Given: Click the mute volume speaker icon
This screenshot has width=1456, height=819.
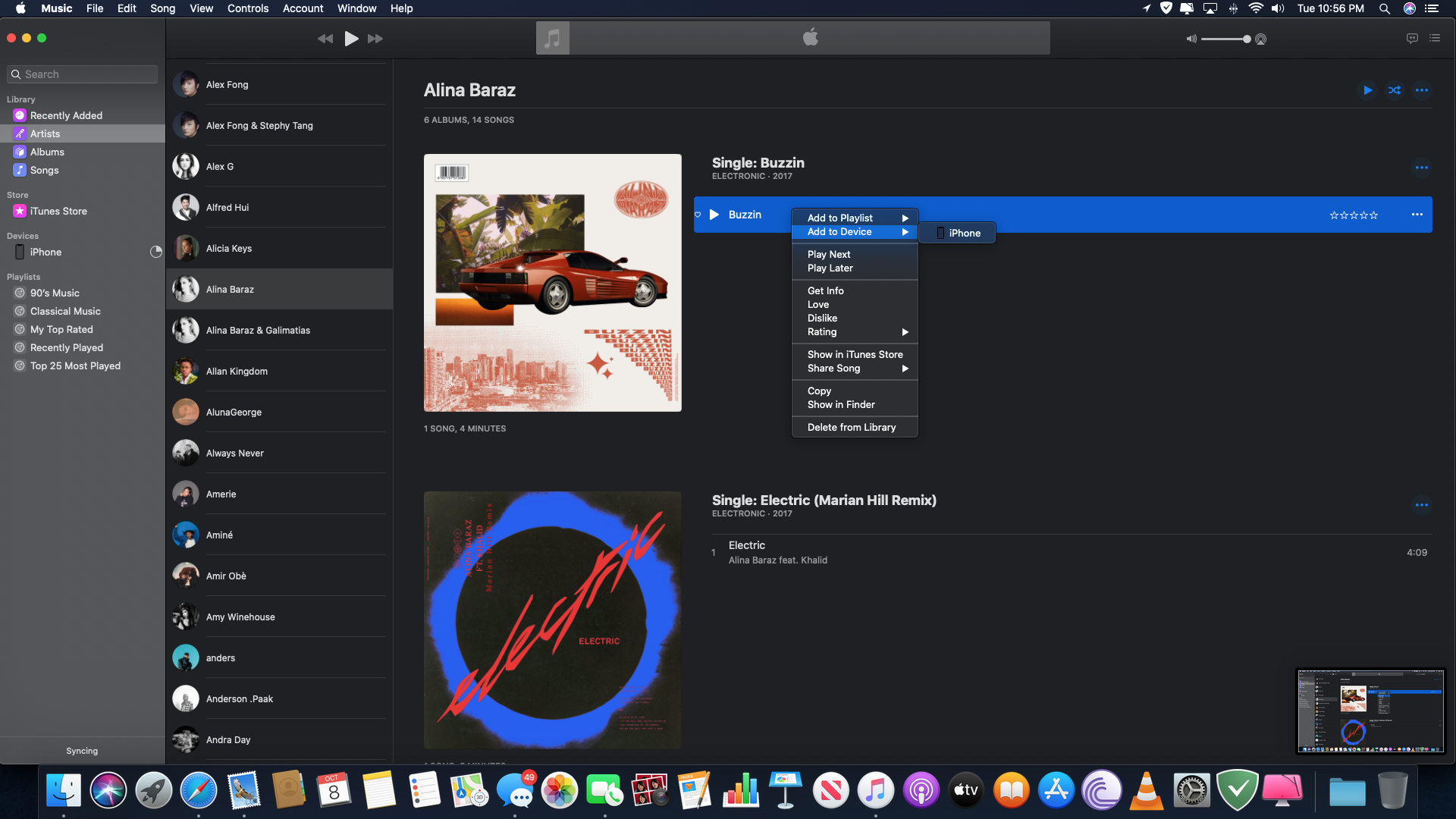Looking at the screenshot, I should [x=1191, y=39].
